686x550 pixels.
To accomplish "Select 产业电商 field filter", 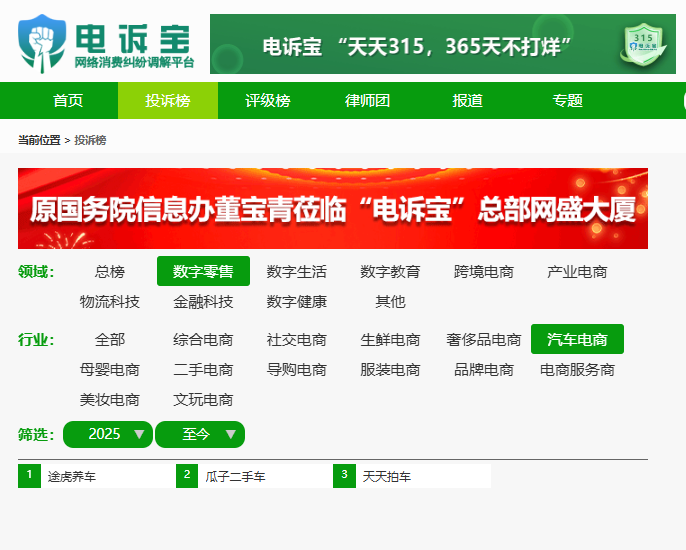I will tap(578, 271).
